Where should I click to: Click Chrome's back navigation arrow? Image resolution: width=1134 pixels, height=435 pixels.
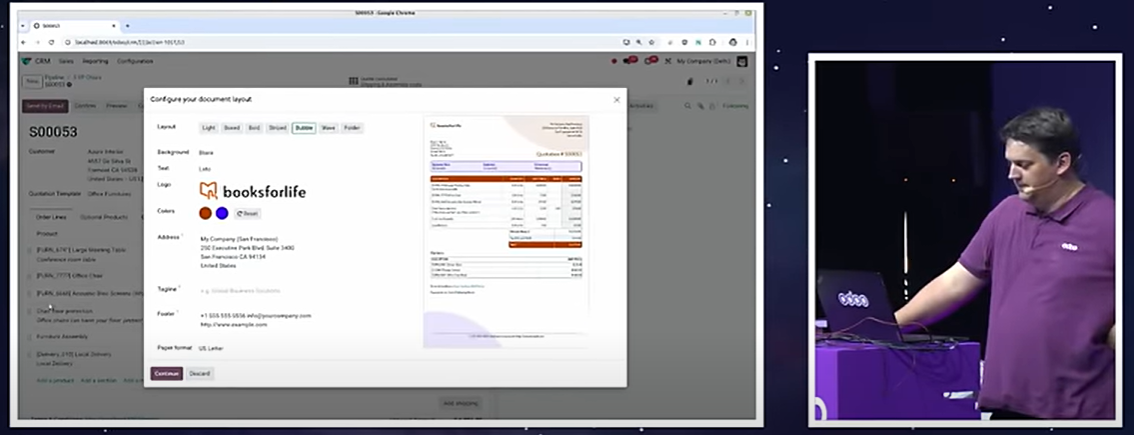(24, 43)
